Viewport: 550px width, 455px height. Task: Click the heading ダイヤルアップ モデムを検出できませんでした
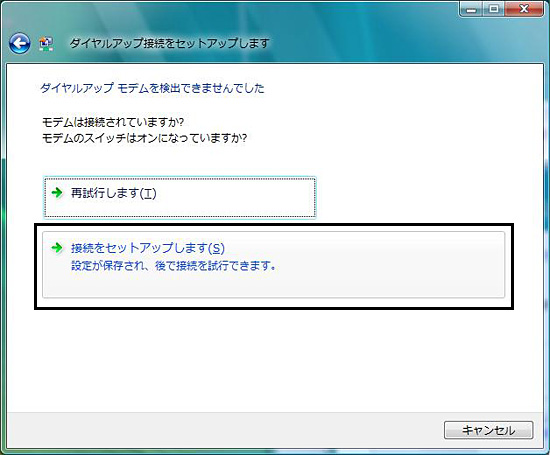[x=152, y=88]
